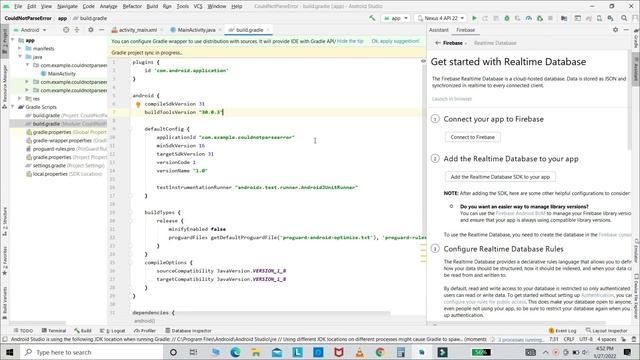
Task: Fold the defaultConfig block in editor gutter
Action: (x=131, y=129)
